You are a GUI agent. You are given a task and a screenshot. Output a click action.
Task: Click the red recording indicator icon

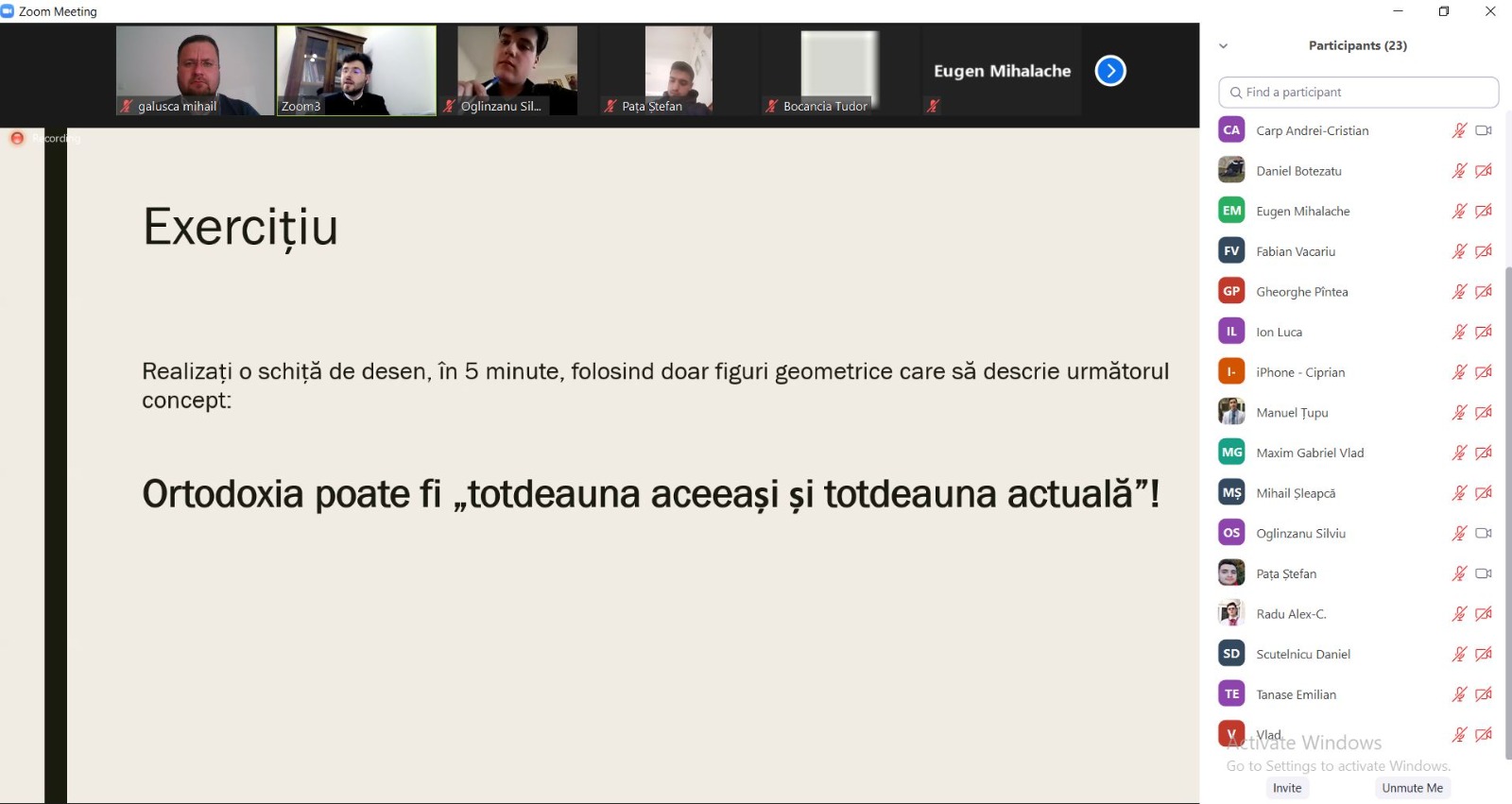tap(17, 138)
